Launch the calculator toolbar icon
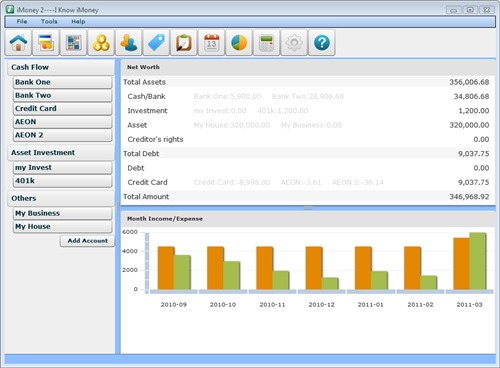 (267, 43)
